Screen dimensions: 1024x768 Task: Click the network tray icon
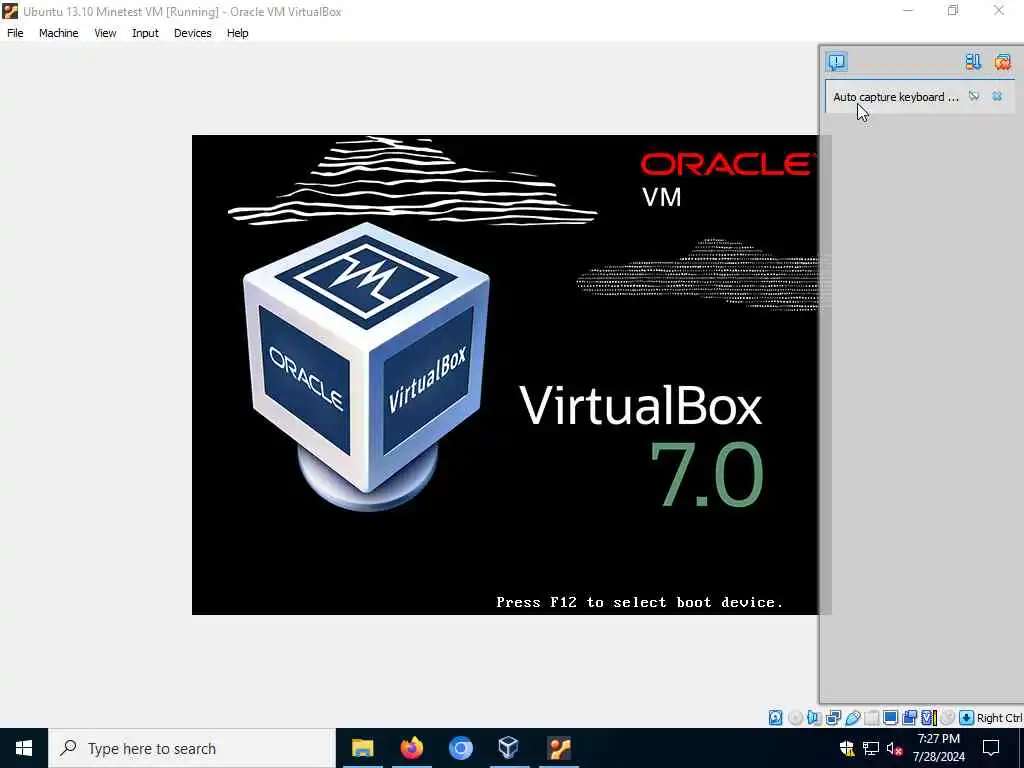[871, 748]
